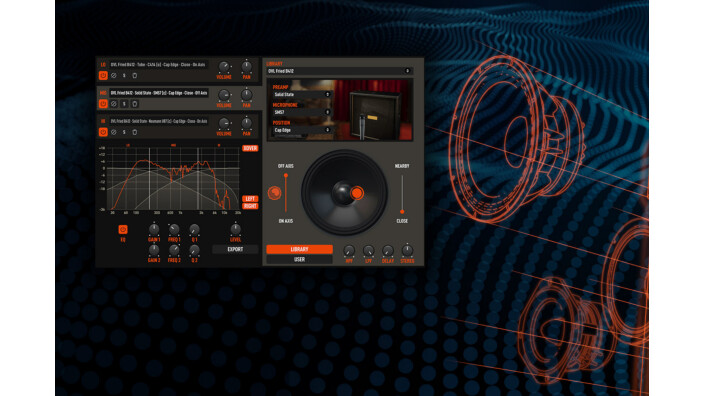
Task: Solo the LO slot with S button
Action: coord(124,75)
